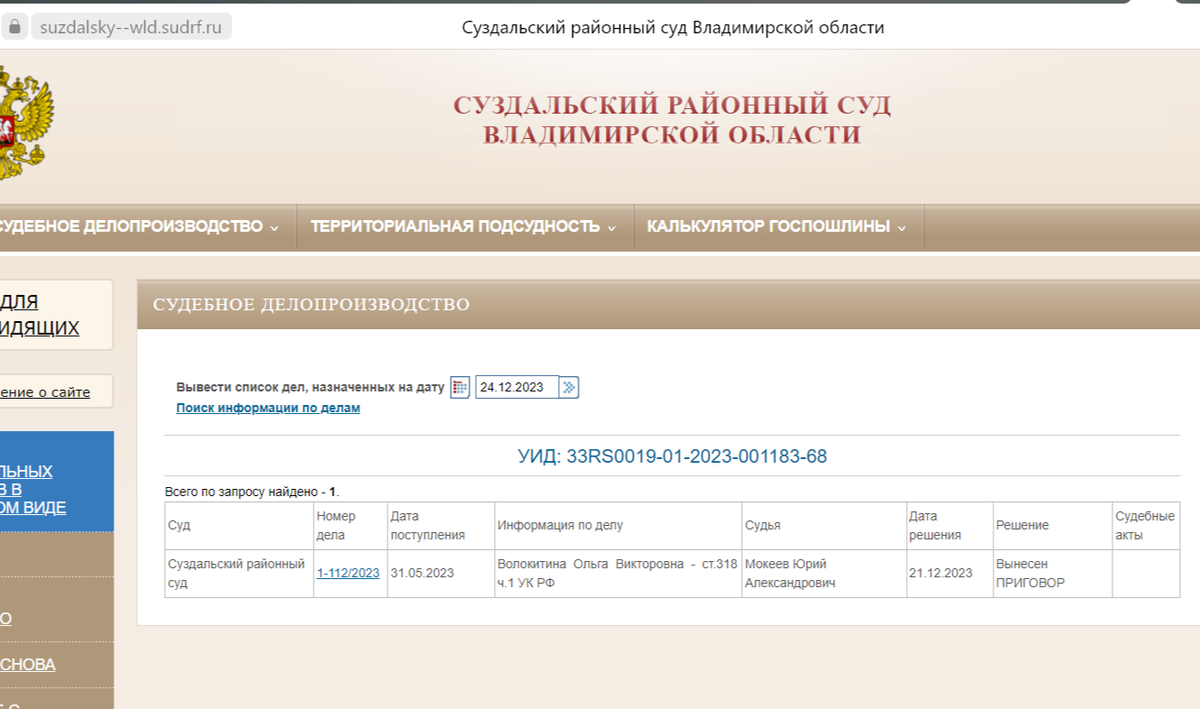Click the blue double-arrow submit icon

(570, 386)
